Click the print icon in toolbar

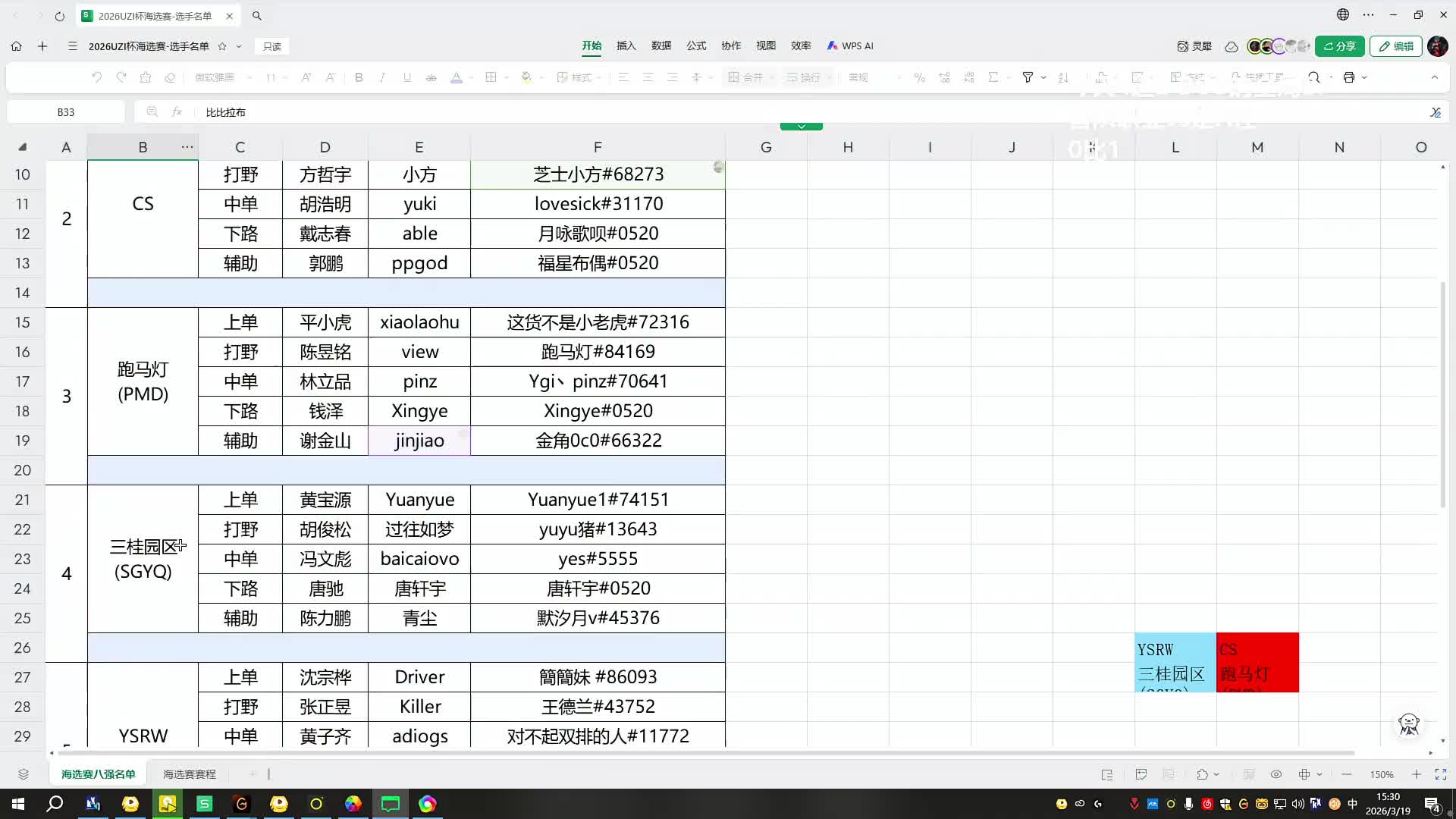1348,77
